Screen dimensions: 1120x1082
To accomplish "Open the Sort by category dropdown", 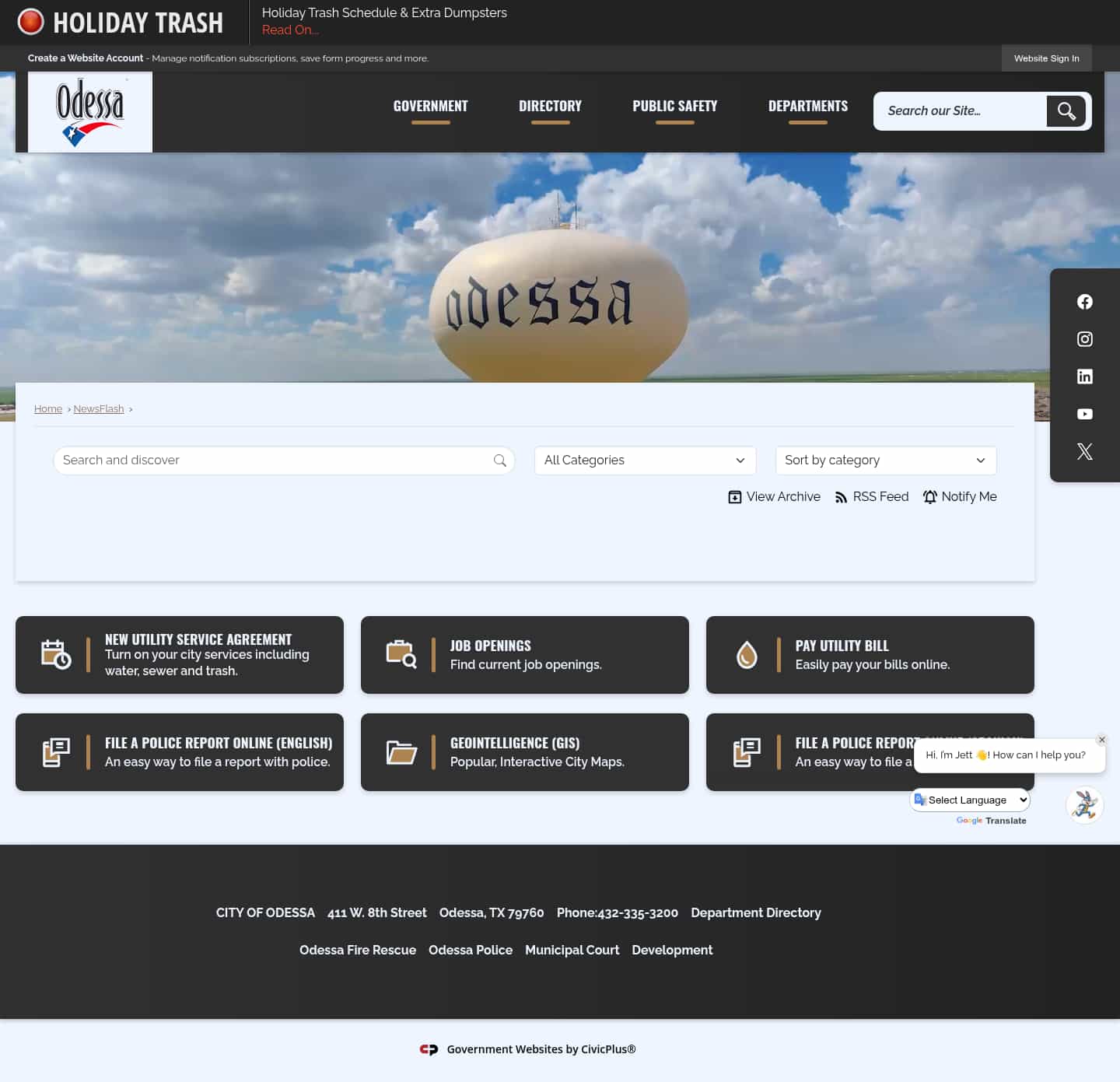I will (x=885, y=460).
